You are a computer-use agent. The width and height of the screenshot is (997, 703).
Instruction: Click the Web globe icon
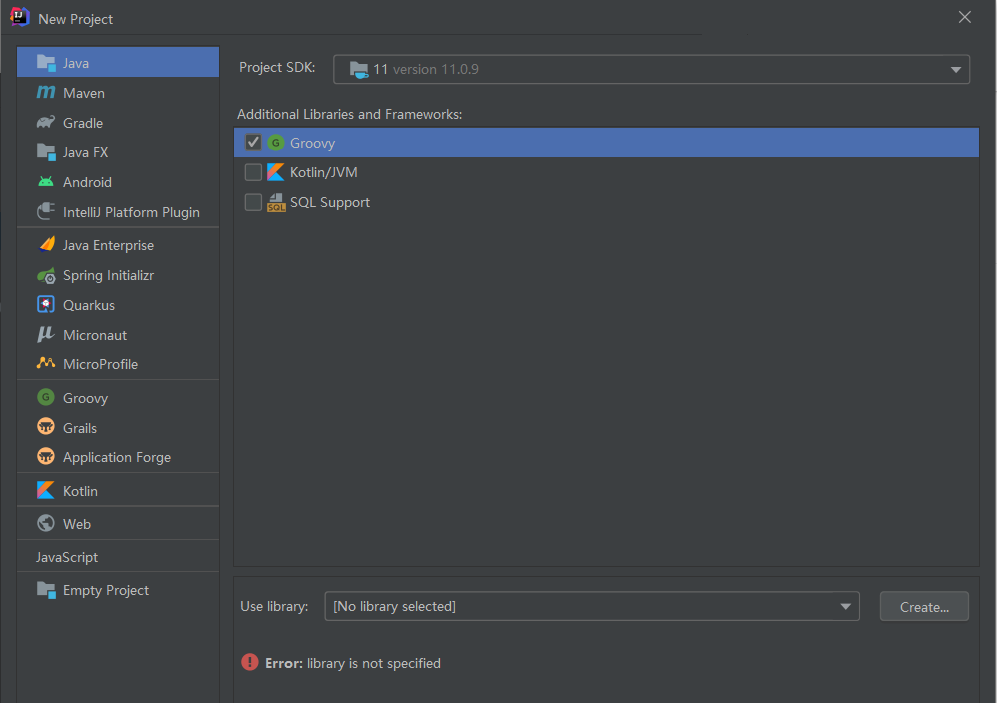(x=46, y=523)
